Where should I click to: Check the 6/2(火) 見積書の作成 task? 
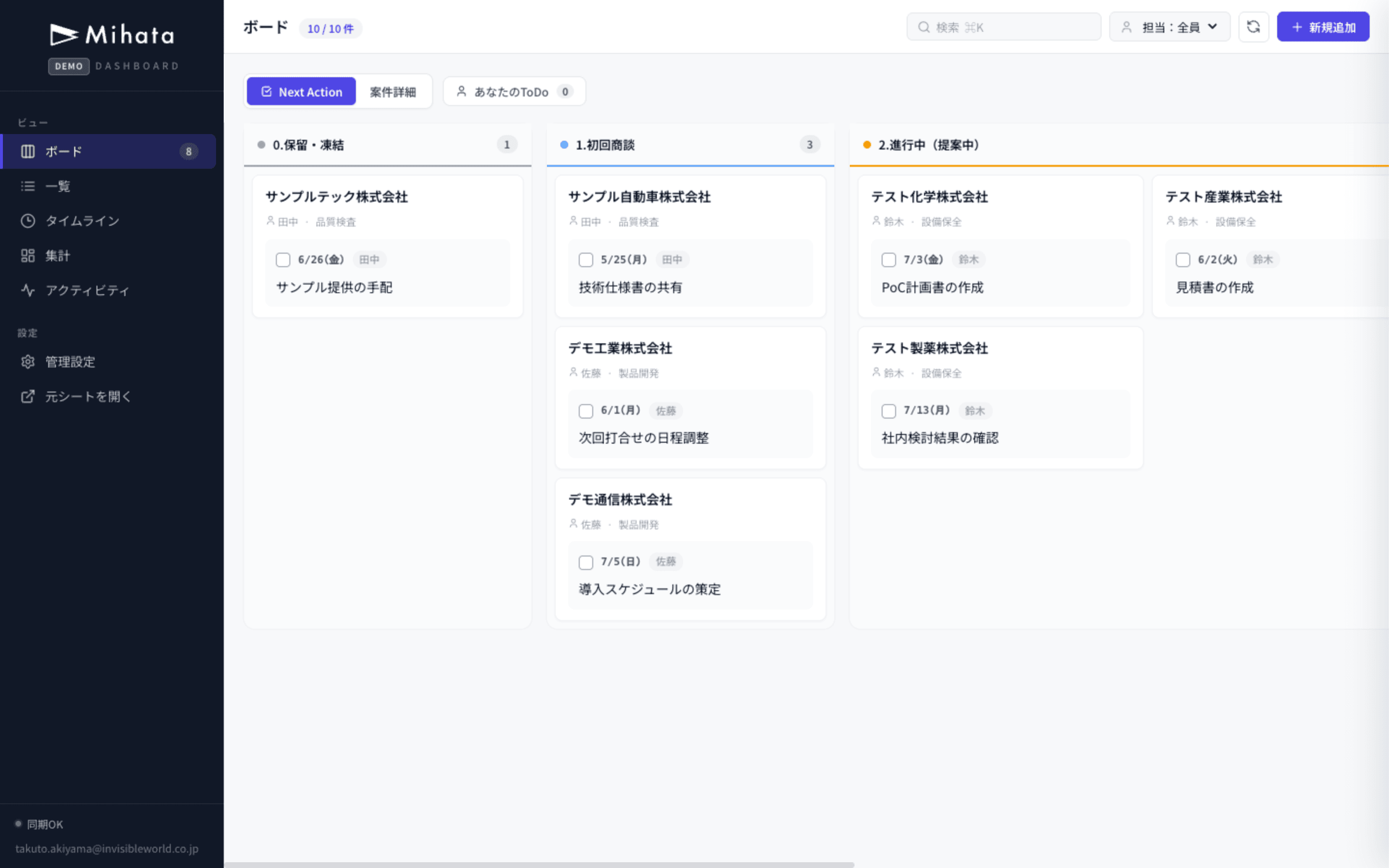[x=1183, y=260]
